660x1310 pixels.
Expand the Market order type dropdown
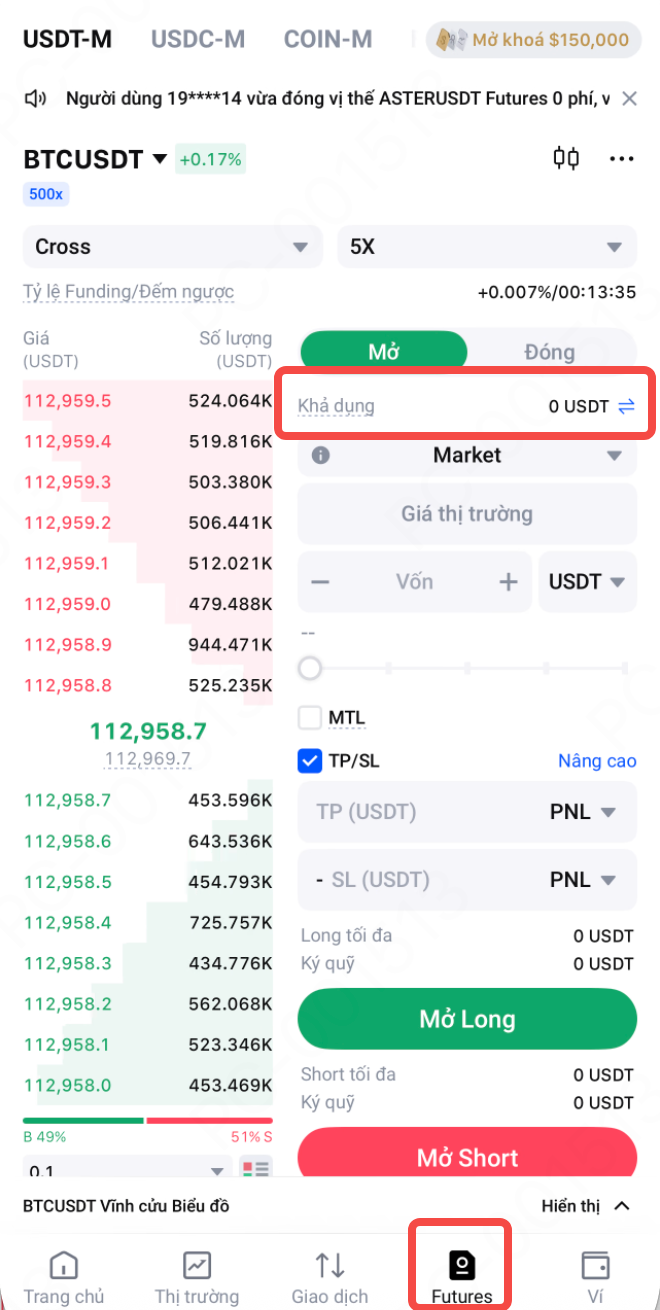614,456
